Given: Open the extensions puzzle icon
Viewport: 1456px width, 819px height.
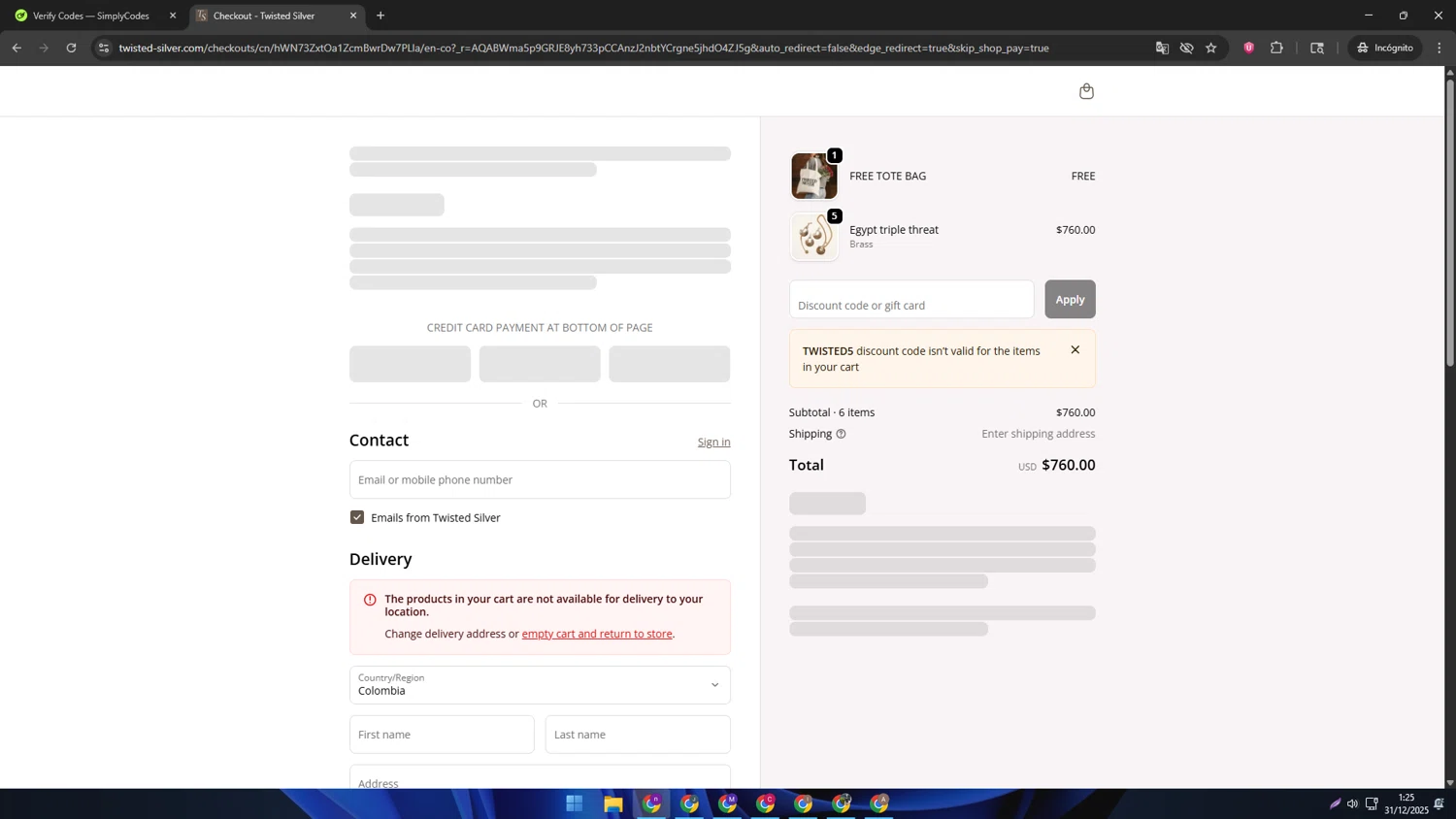Looking at the screenshot, I should click(x=1276, y=48).
